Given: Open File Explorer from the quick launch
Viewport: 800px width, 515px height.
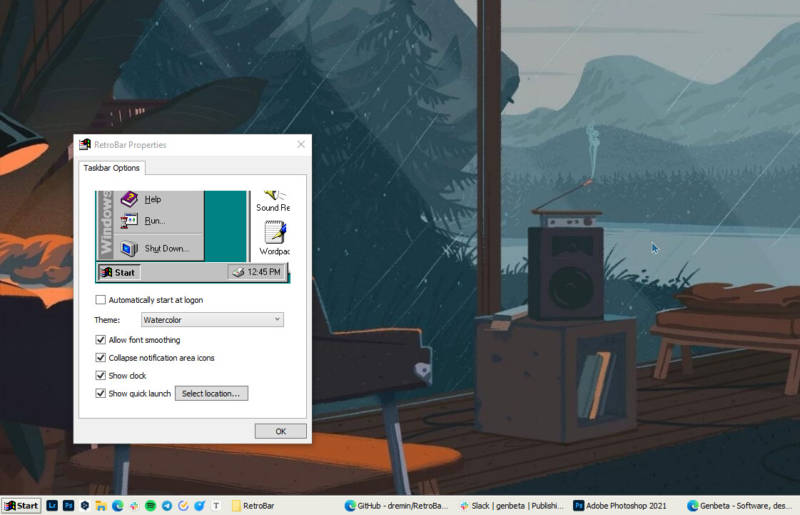Looking at the screenshot, I should (x=101, y=505).
